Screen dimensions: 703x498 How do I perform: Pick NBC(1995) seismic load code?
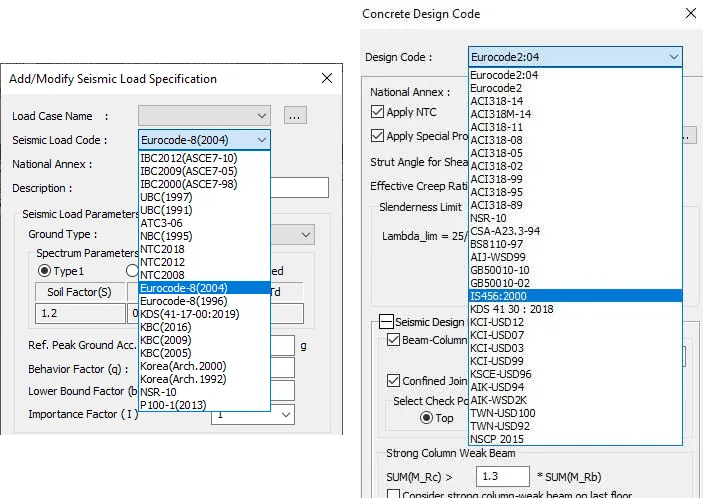pyautogui.click(x=204, y=236)
